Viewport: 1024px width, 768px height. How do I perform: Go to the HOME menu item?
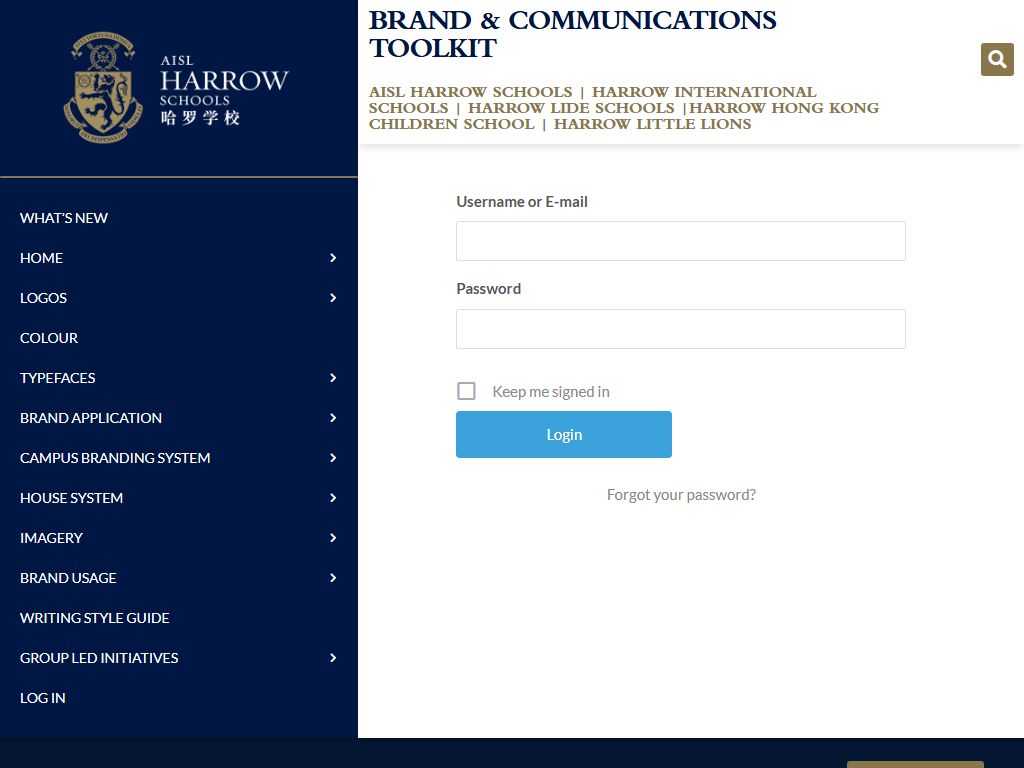[41, 258]
